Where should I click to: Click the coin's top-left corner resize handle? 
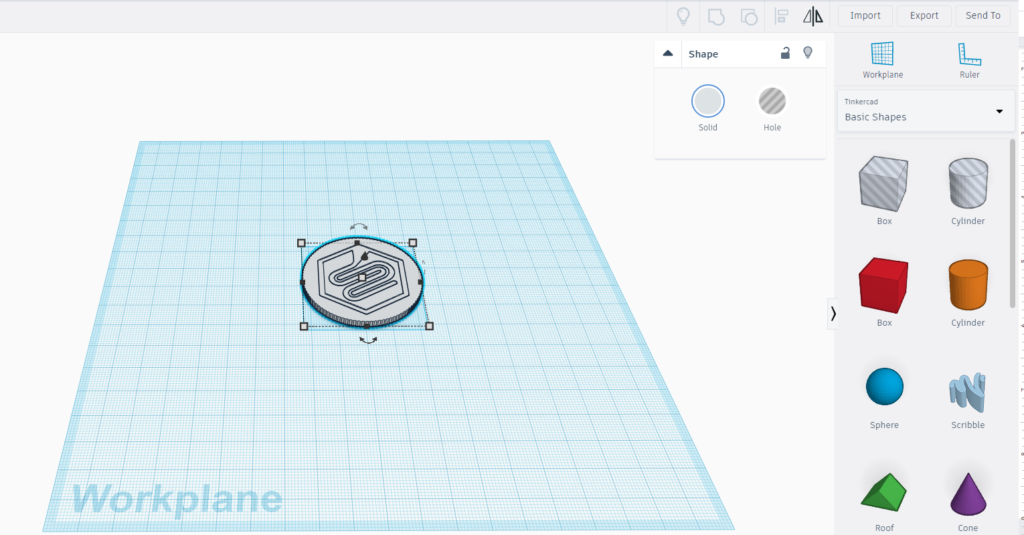pos(301,243)
